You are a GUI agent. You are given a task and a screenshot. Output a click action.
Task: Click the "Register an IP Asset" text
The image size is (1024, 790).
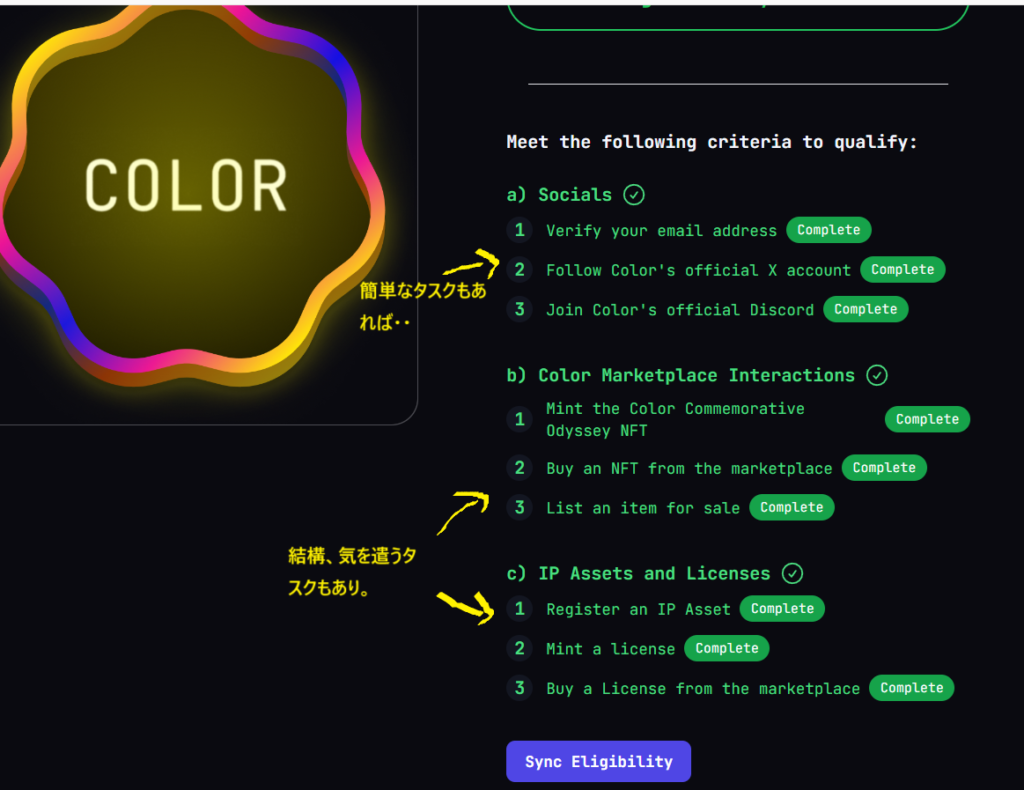638,610
